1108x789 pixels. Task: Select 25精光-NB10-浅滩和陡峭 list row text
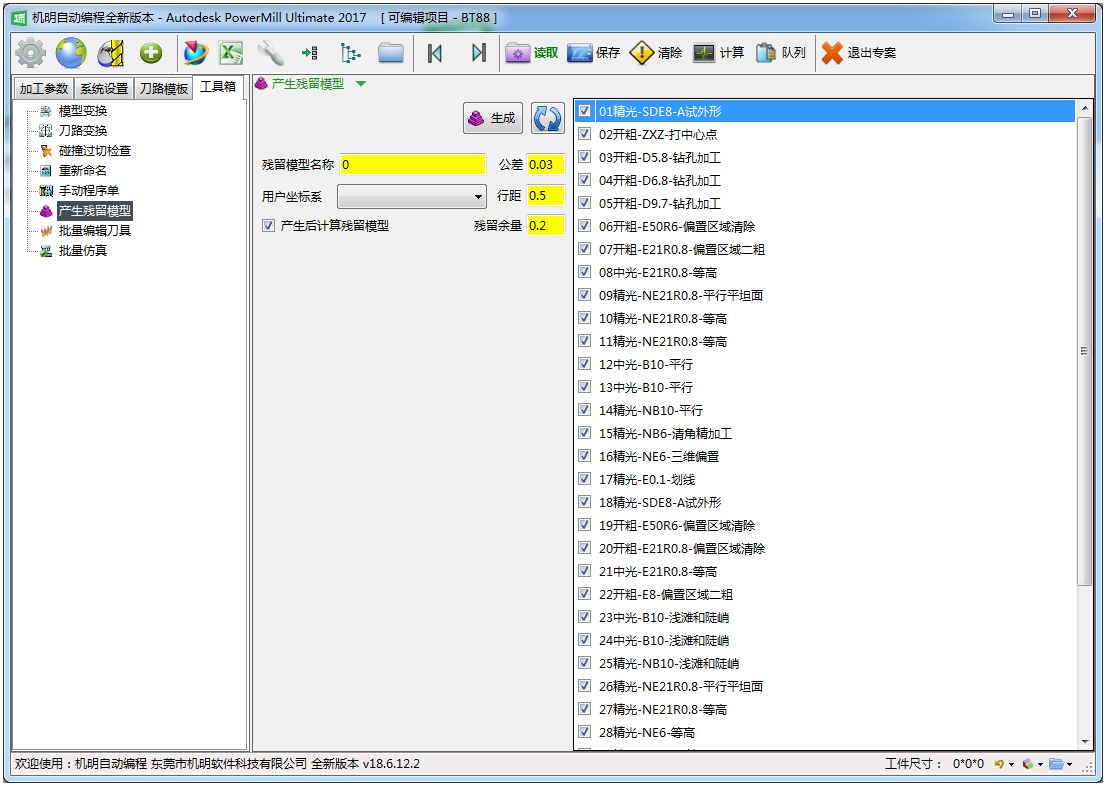coord(668,664)
